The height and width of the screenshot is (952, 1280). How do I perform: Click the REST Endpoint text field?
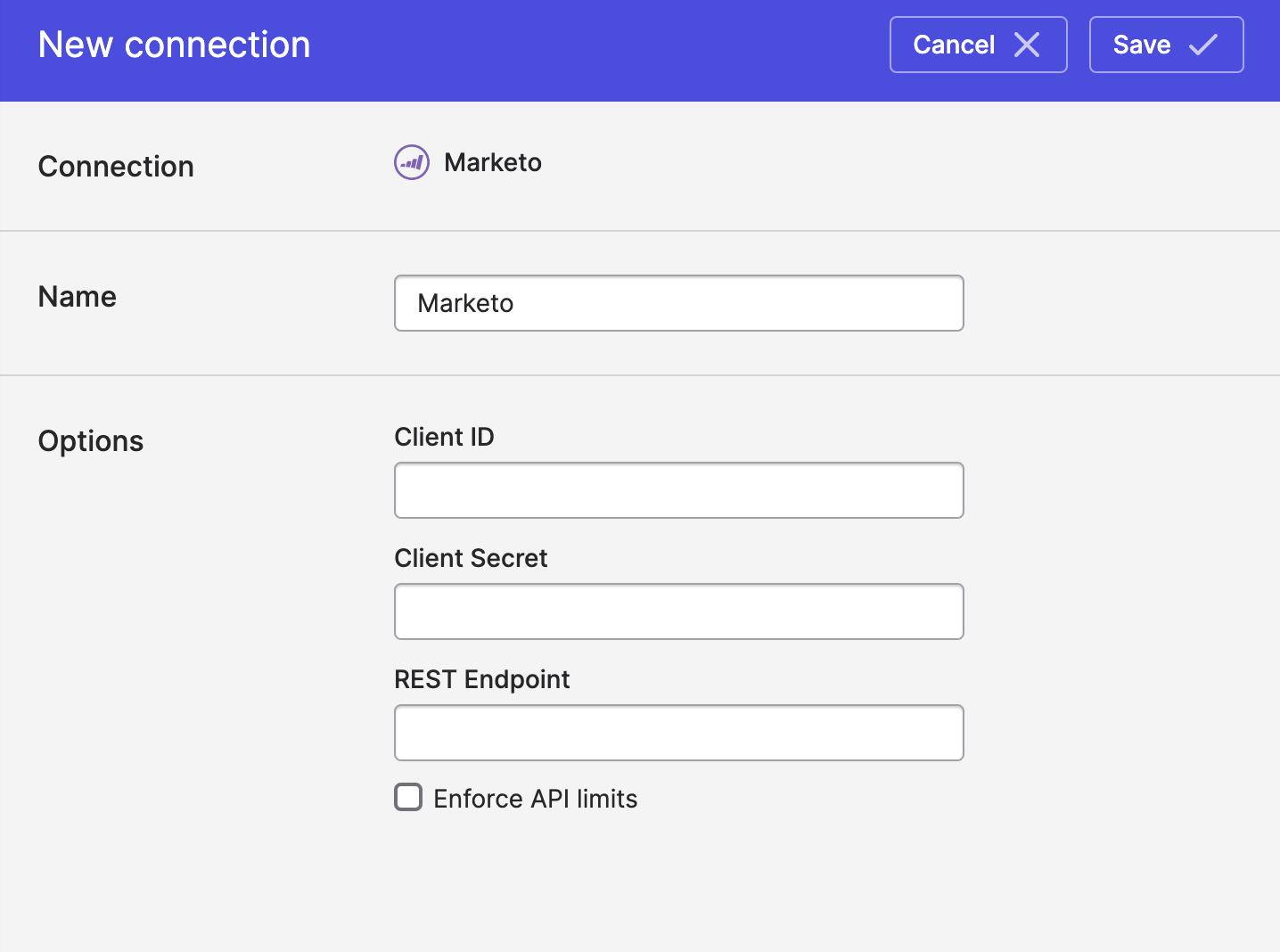point(678,733)
